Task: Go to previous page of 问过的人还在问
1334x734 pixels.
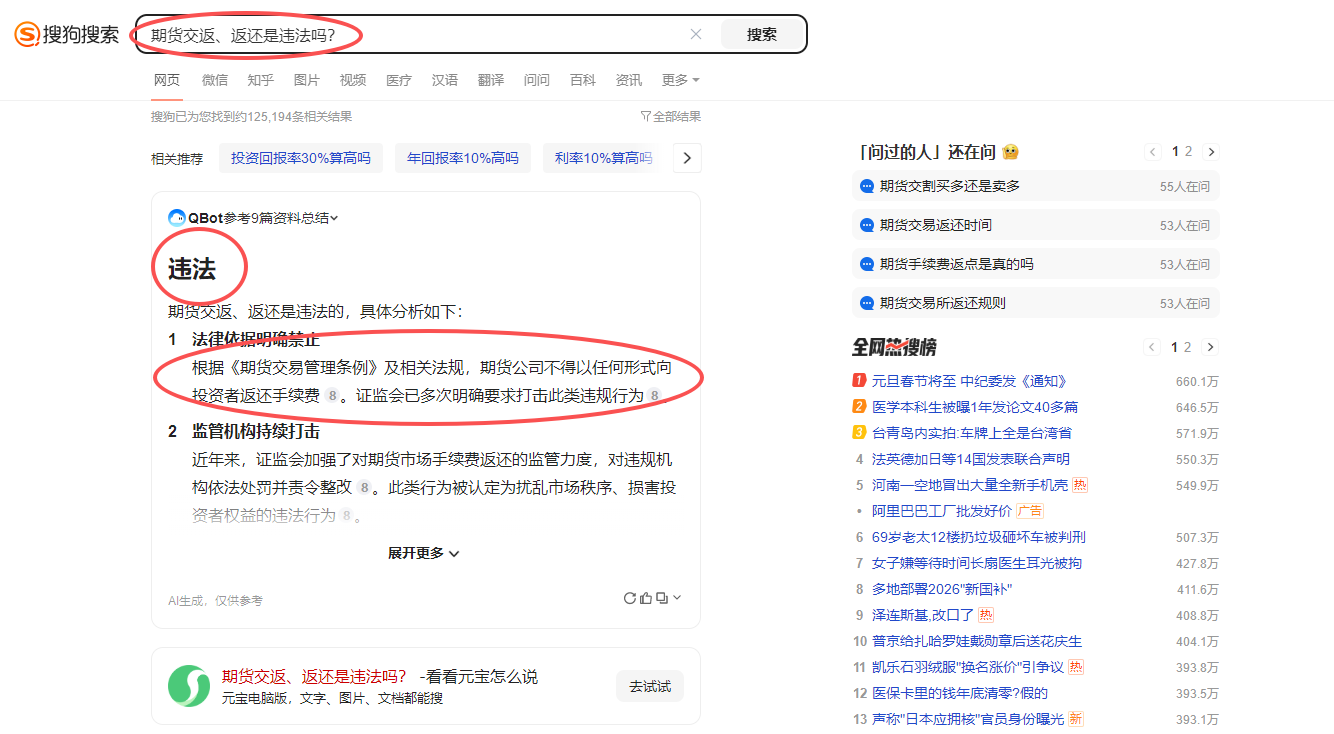Action: pyautogui.click(x=1153, y=152)
